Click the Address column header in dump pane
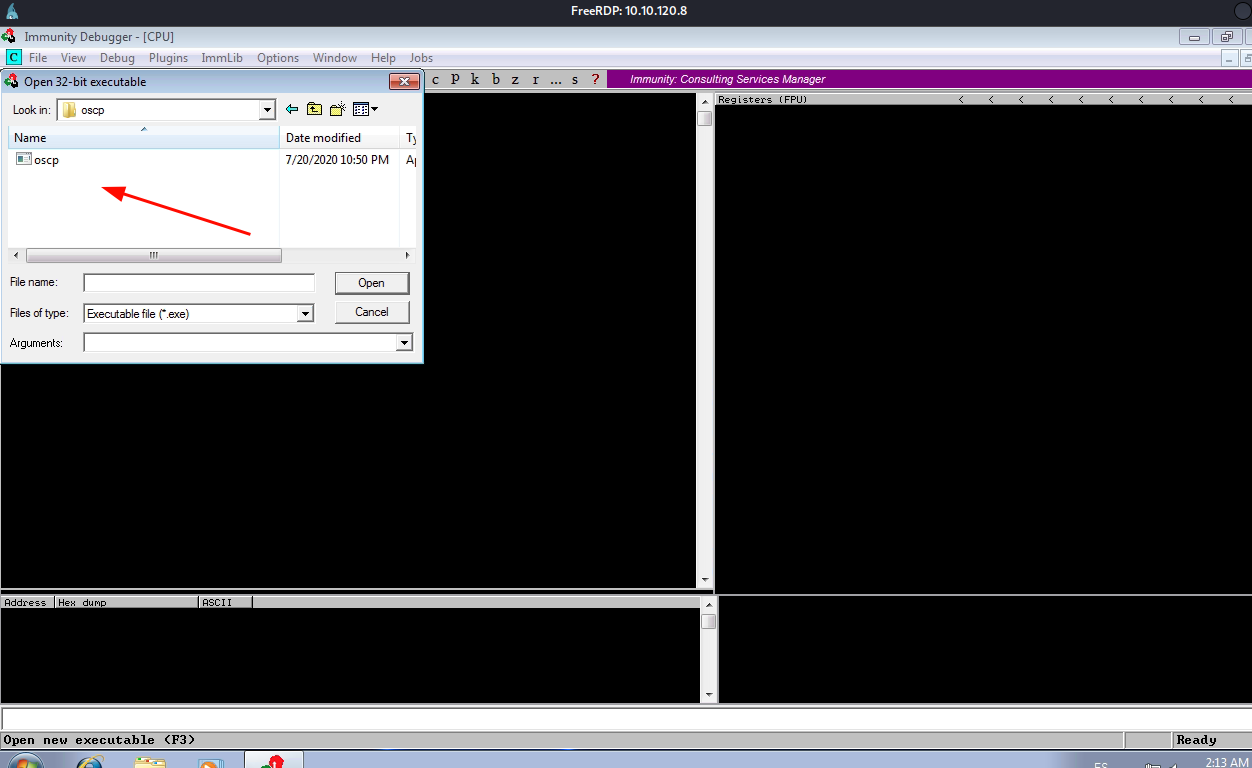 (x=27, y=603)
